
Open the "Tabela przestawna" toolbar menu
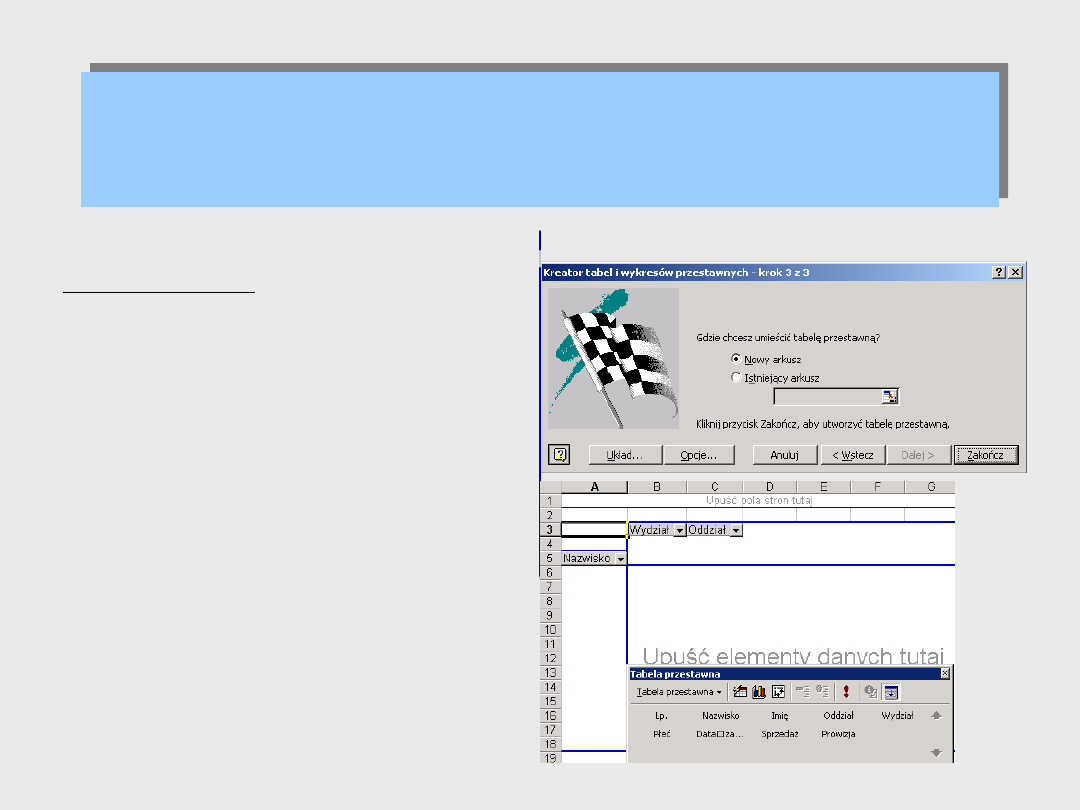point(679,691)
